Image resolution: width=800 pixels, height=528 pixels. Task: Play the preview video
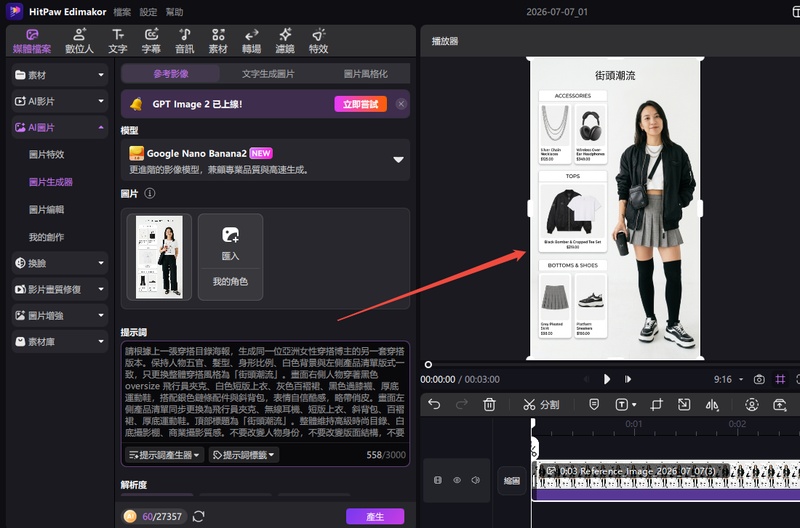607,379
